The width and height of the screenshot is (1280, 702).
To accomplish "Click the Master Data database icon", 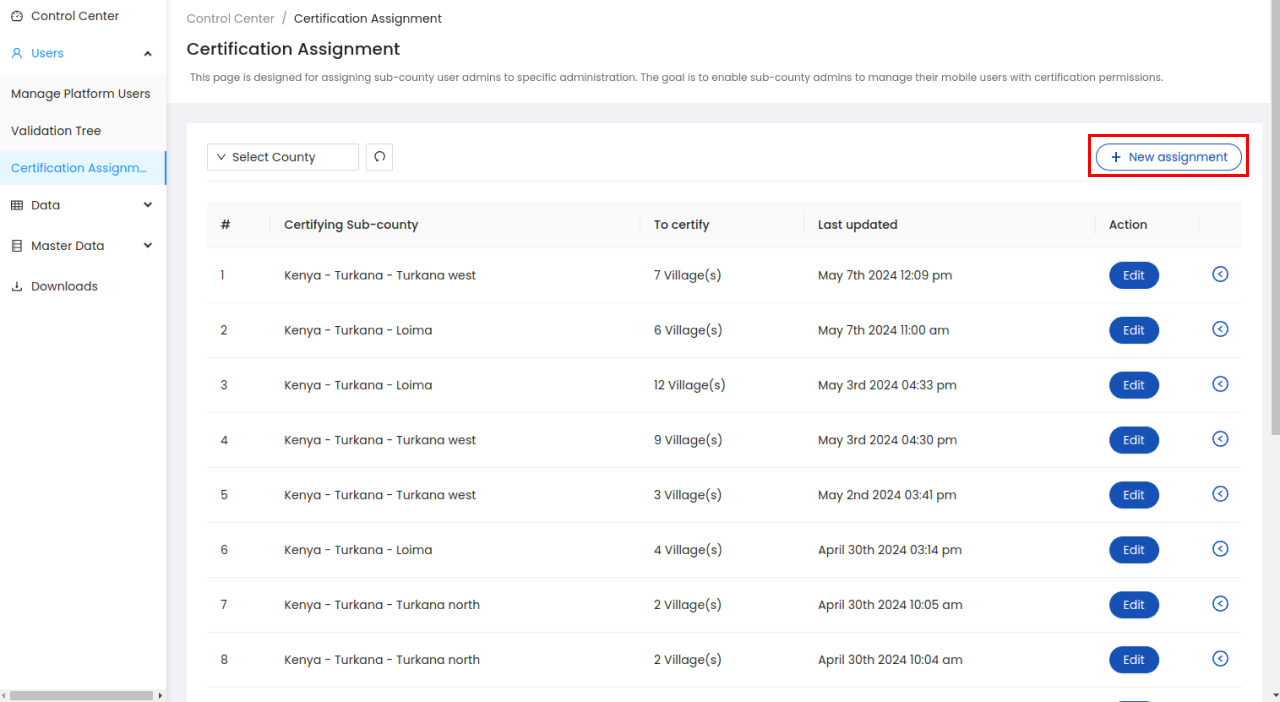I will (17, 246).
